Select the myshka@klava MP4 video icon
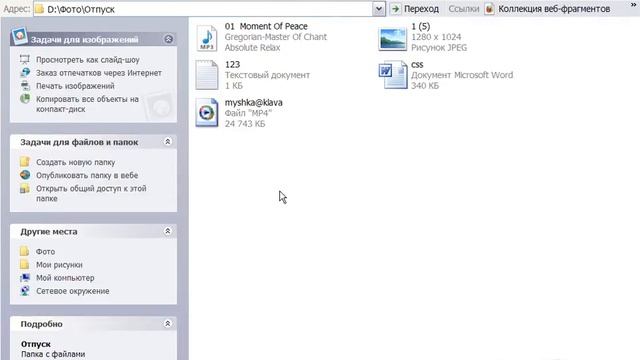The height and width of the screenshot is (360, 640). point(207,113)
